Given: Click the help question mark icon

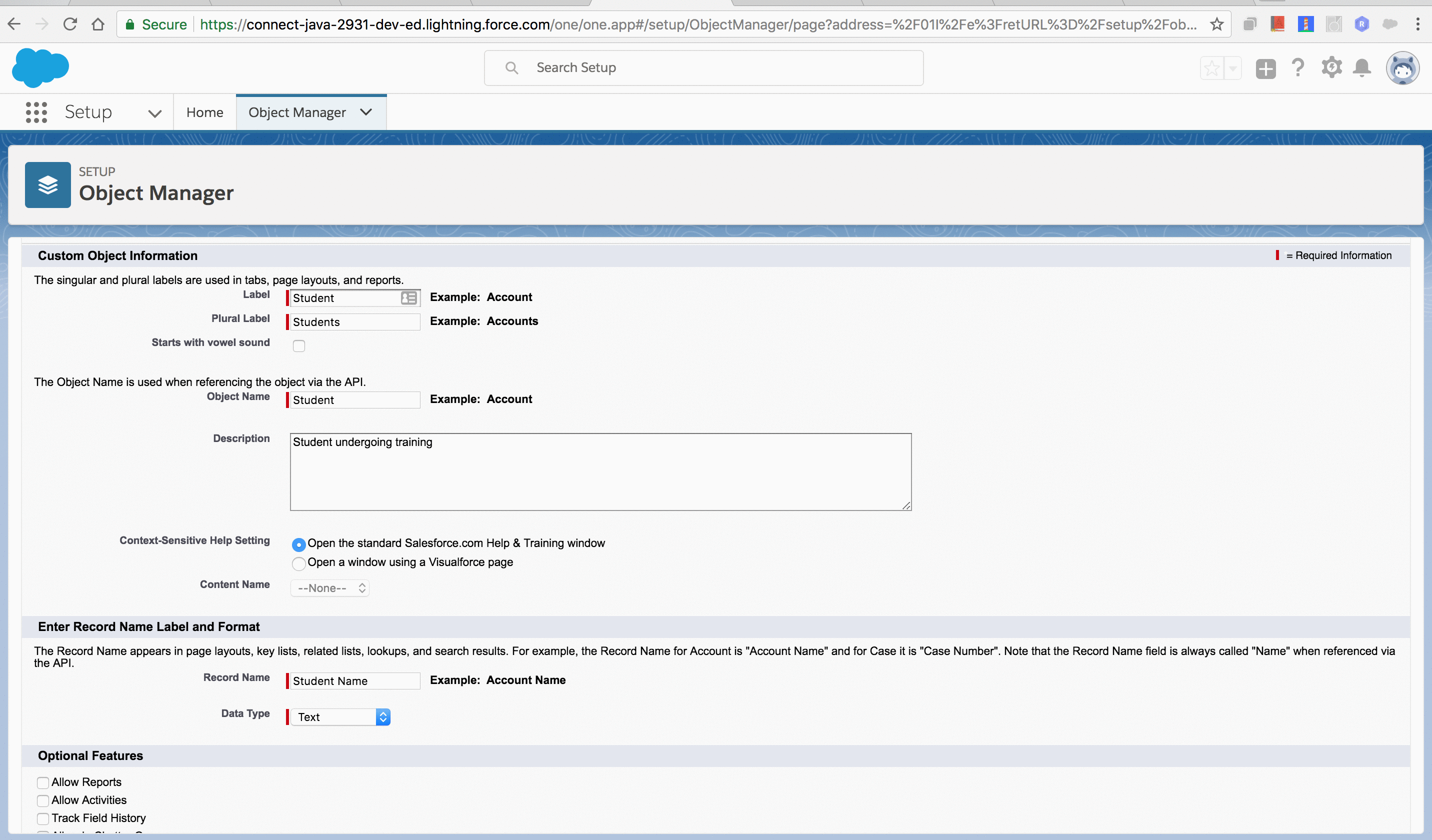Looking at the screenshot, I should (1298, 67).
